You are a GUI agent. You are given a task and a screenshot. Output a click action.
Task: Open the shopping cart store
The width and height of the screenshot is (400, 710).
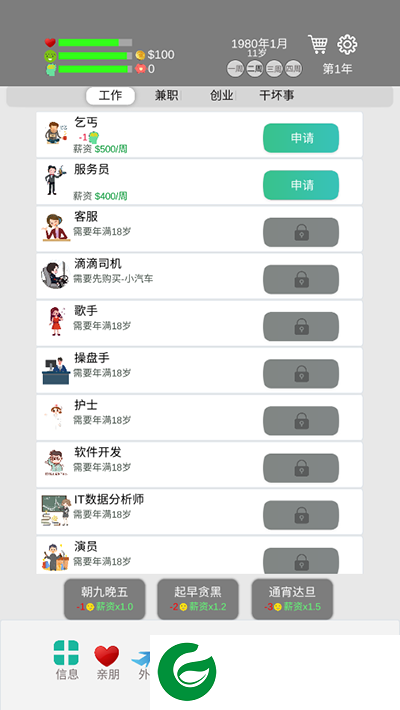pyautogui.click(x=318, y=44)
